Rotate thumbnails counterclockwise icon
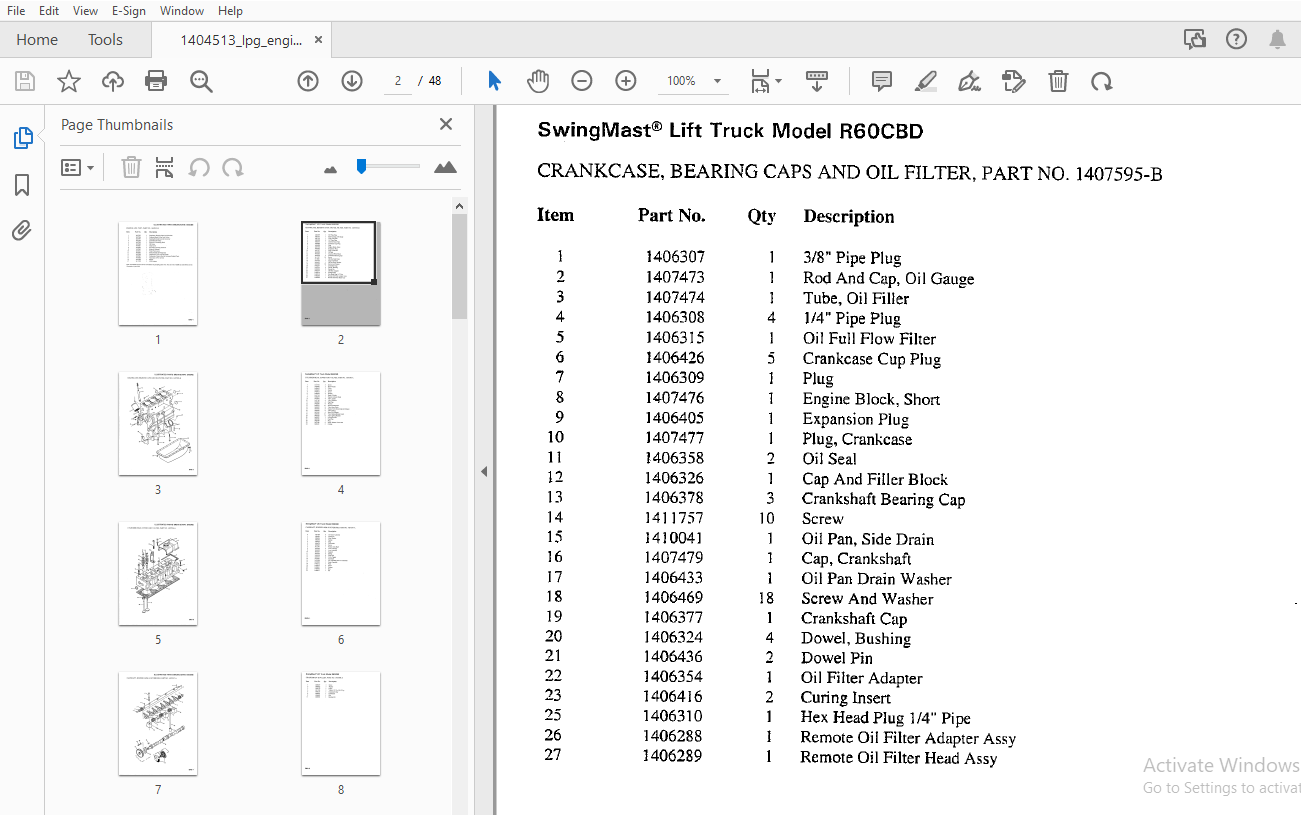The width and height of the screenshot is (1301, 815). (x=199, y=168)
